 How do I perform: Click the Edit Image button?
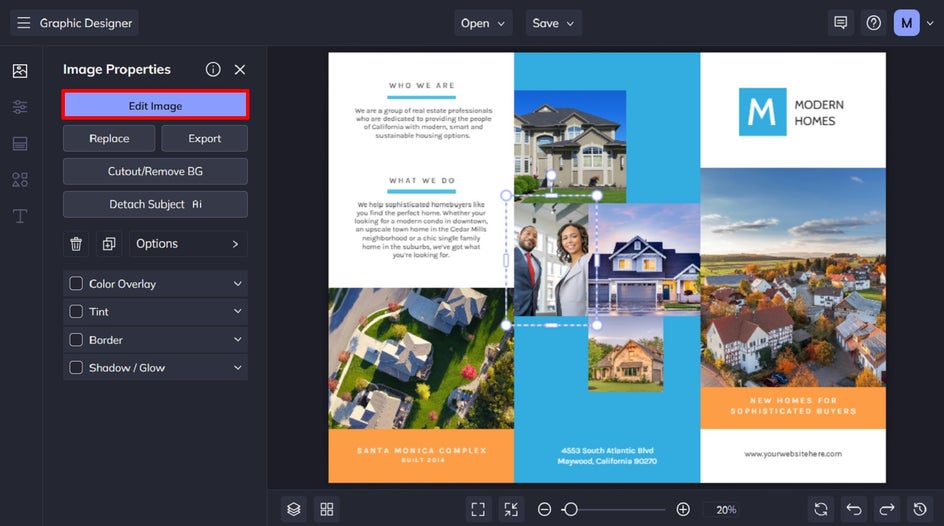click(155, 105)
